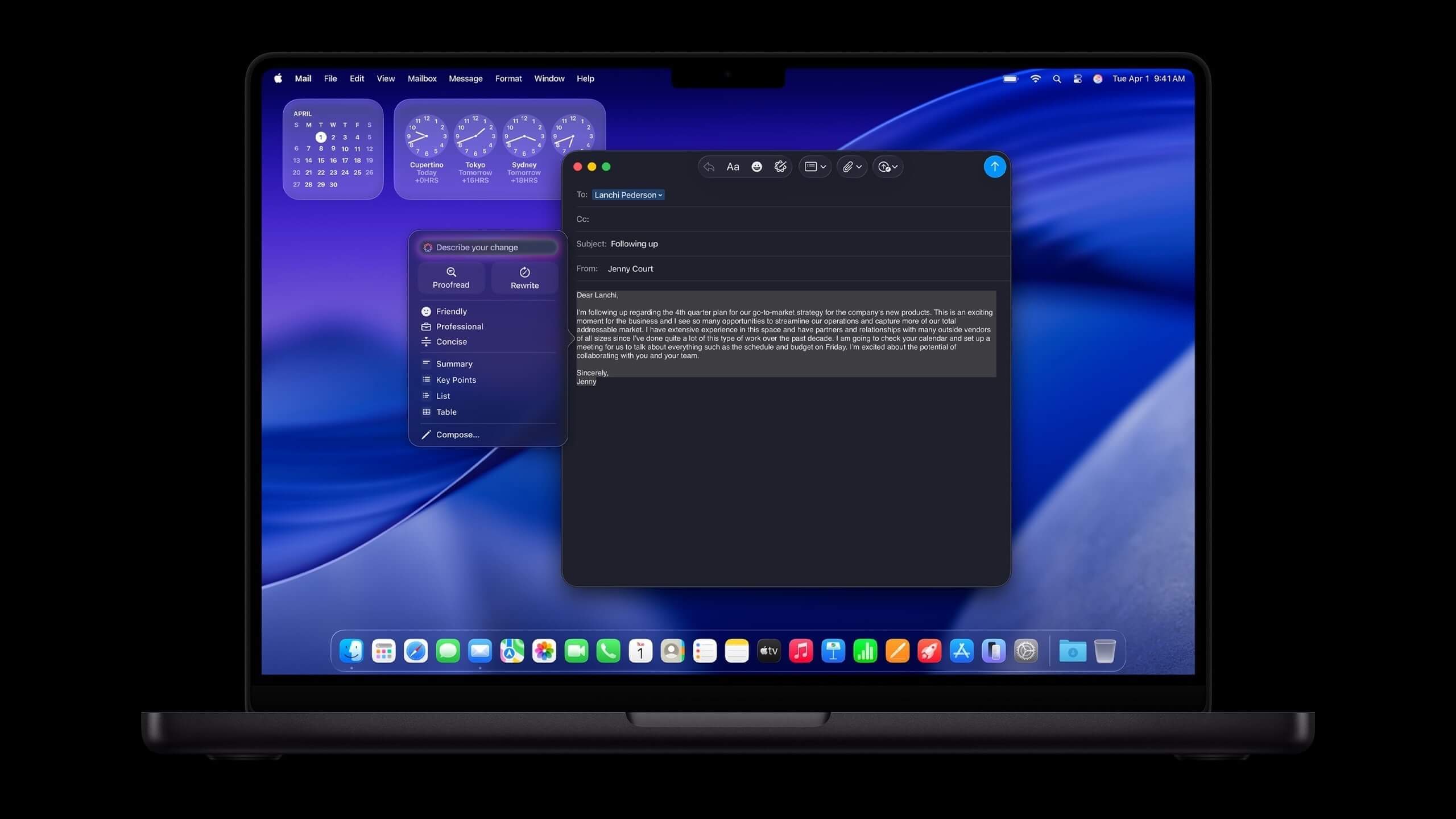Screen dimensions: 1456x819
Task: Choose the Professional tone option
Action: [459, 326]
